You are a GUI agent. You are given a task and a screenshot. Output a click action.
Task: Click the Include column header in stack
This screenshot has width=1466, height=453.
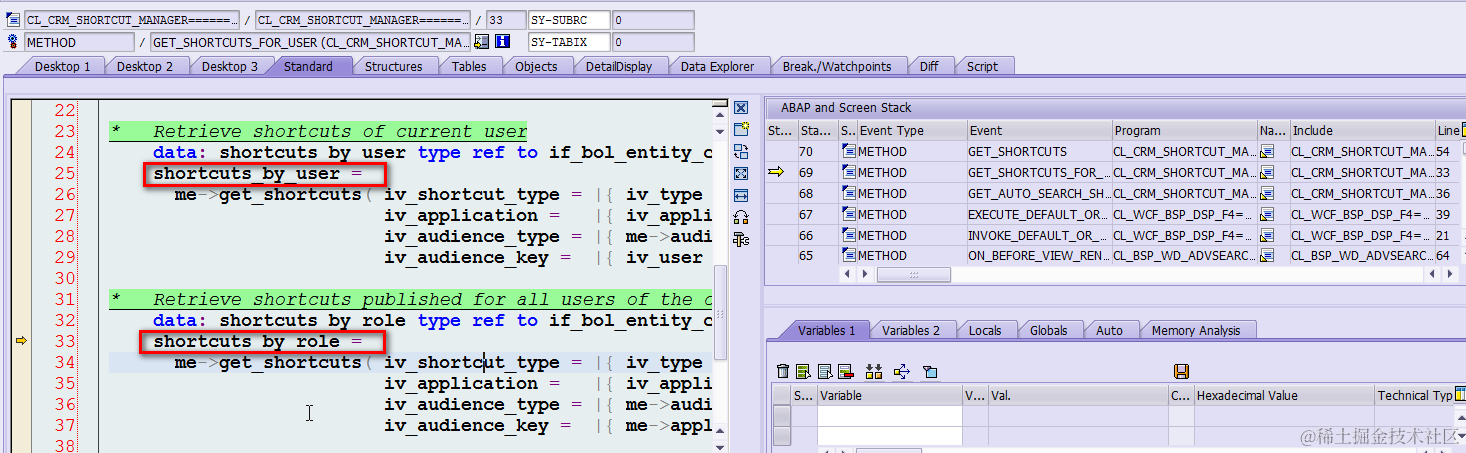point(1362,130)
